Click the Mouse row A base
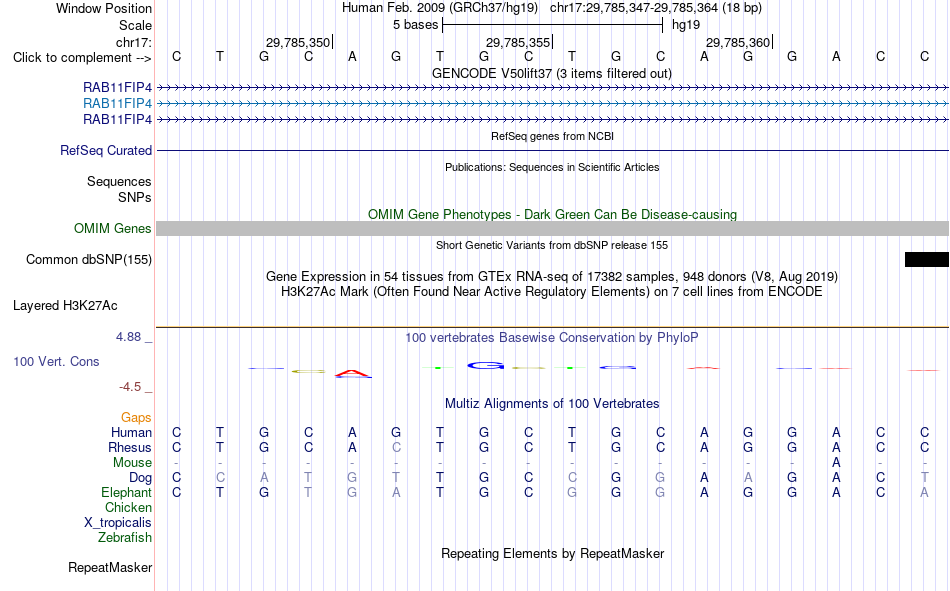 click(x=836, y=462)
